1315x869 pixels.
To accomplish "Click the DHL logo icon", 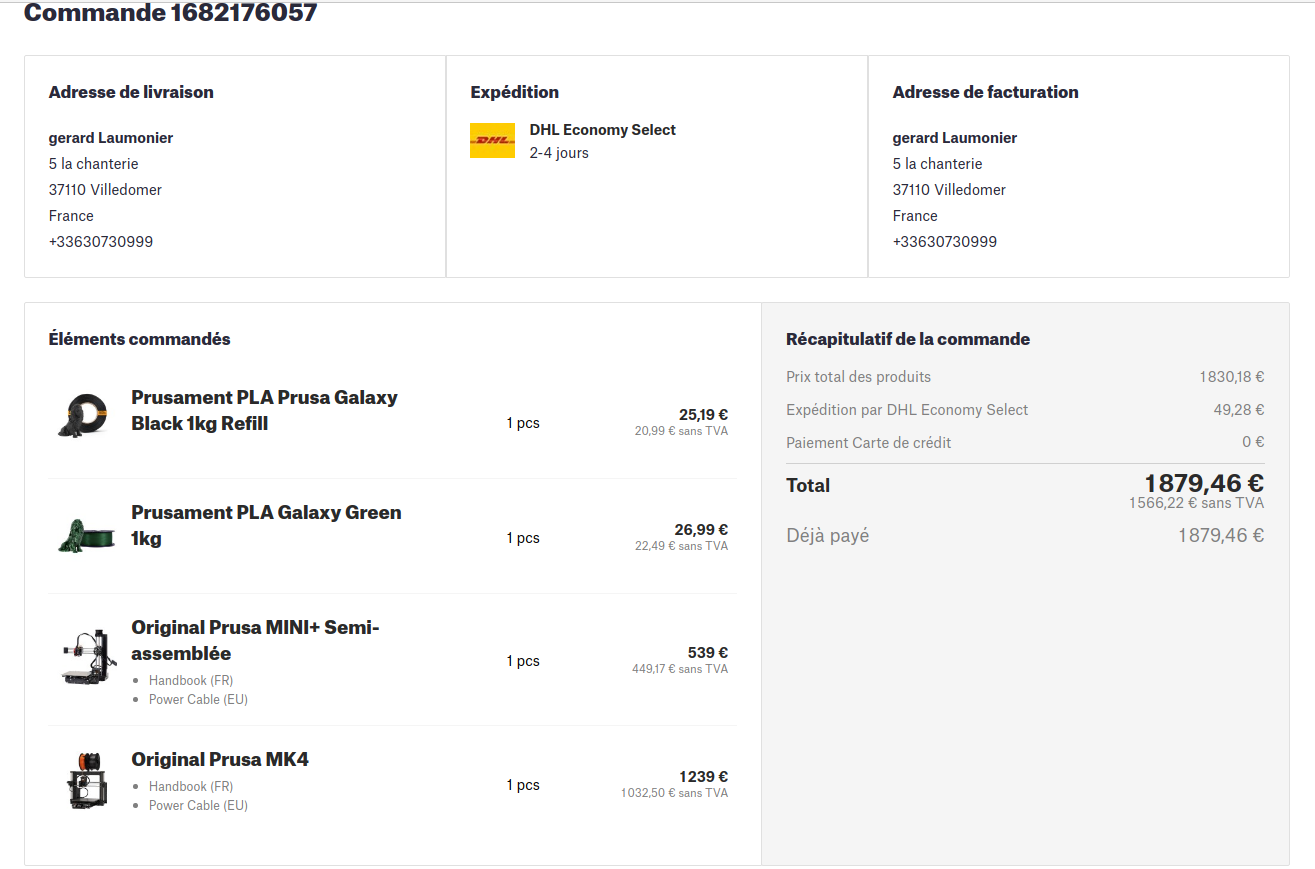I will coord(492,141).
